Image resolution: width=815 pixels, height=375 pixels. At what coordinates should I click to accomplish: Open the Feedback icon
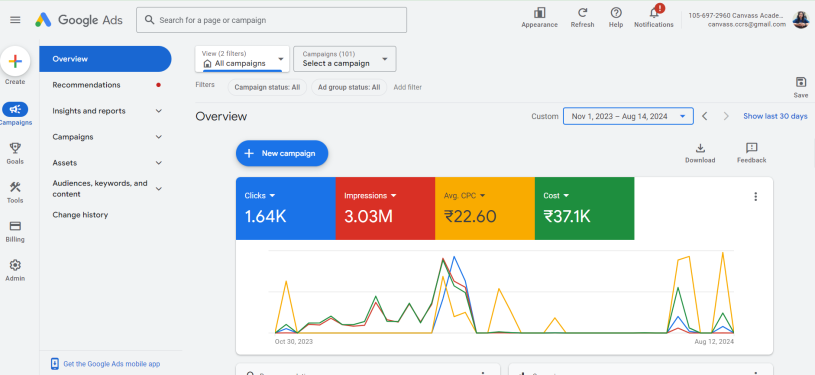(x=752, y=148)
